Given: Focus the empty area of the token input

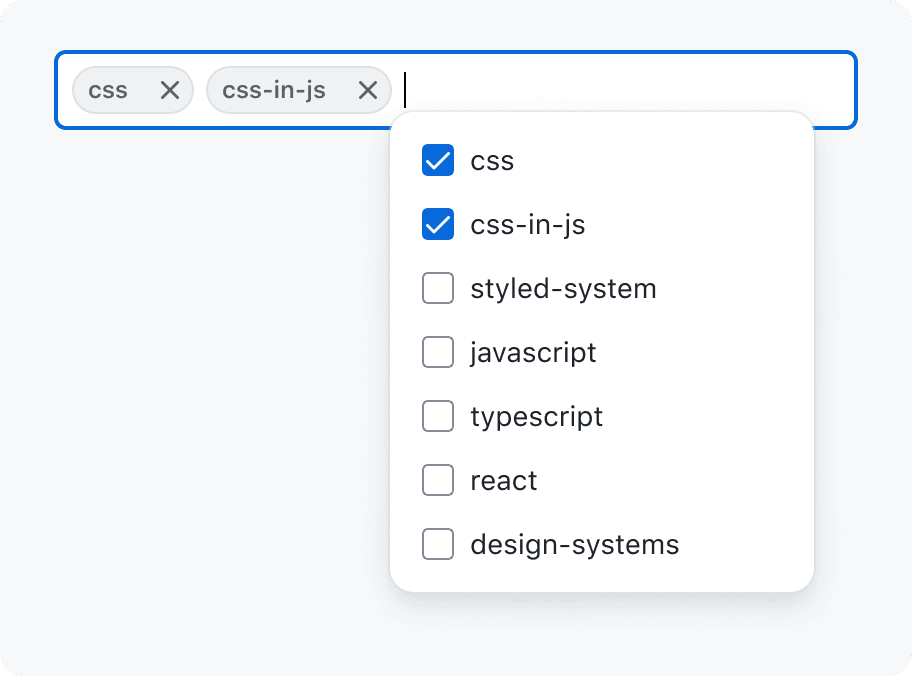Looking at the screenshot, I should point(630,88).
